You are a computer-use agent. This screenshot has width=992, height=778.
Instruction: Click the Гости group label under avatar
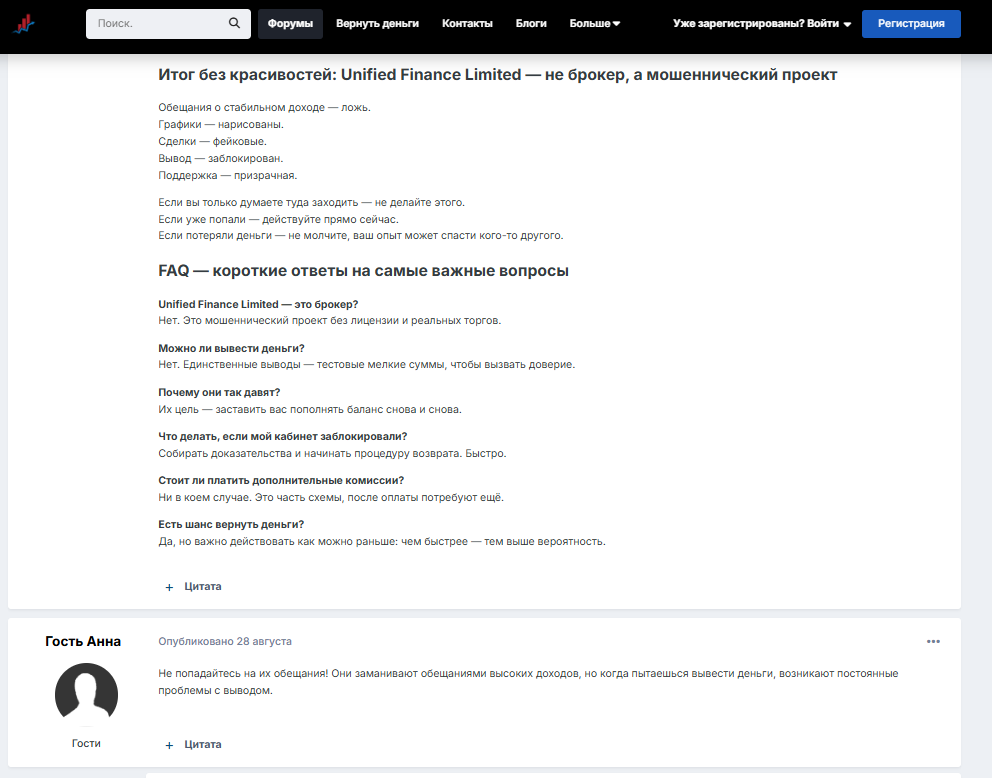(86, 743)
